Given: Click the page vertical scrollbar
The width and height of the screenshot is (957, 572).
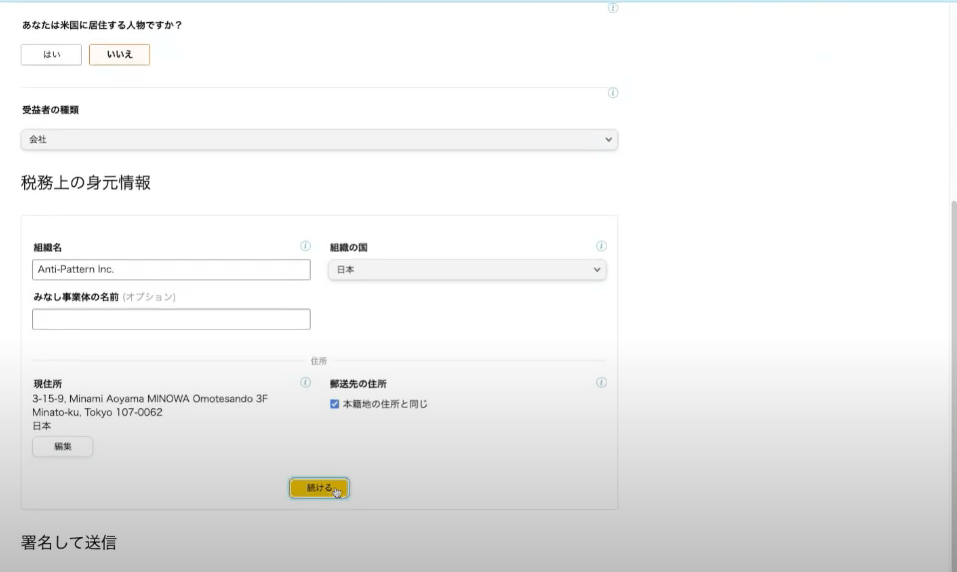Looking at the screenshot, I should [954, 385].
